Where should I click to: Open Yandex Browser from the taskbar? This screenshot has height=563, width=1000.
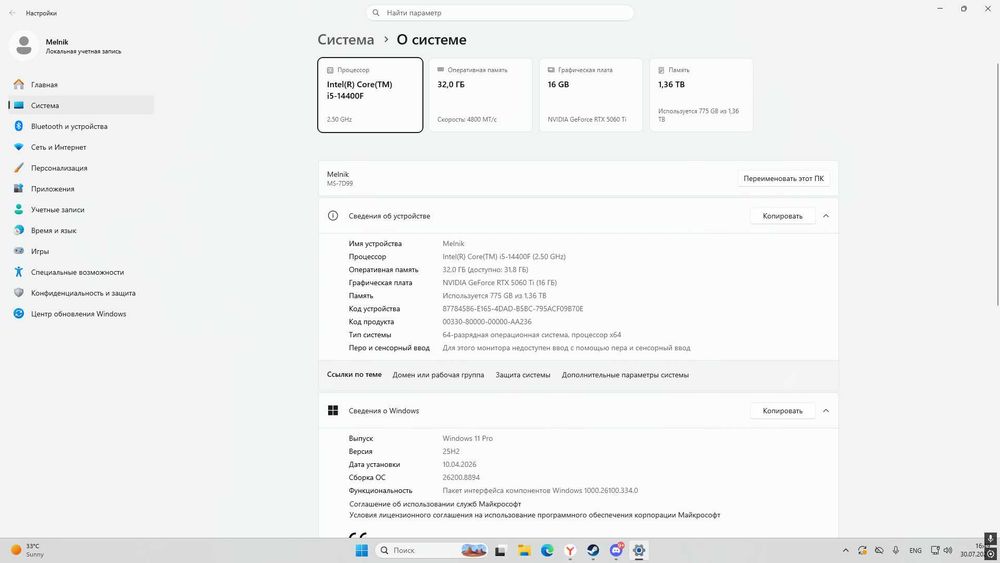point(570,550)
